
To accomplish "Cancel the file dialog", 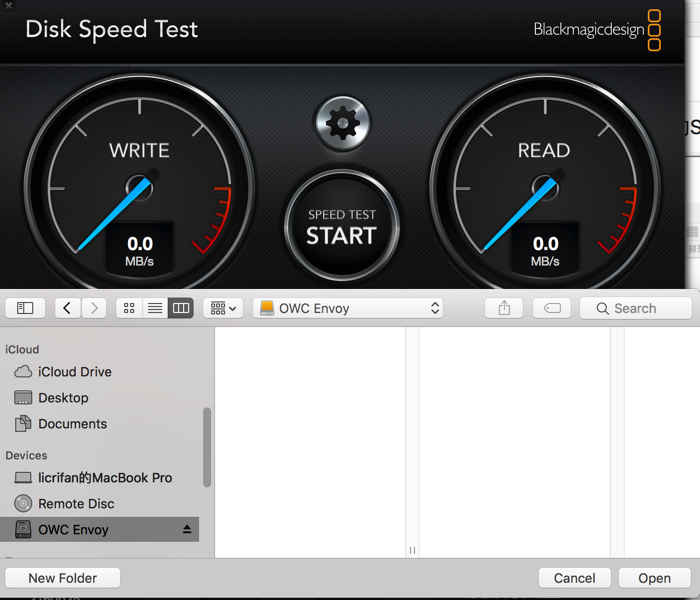I will point(575,578).
